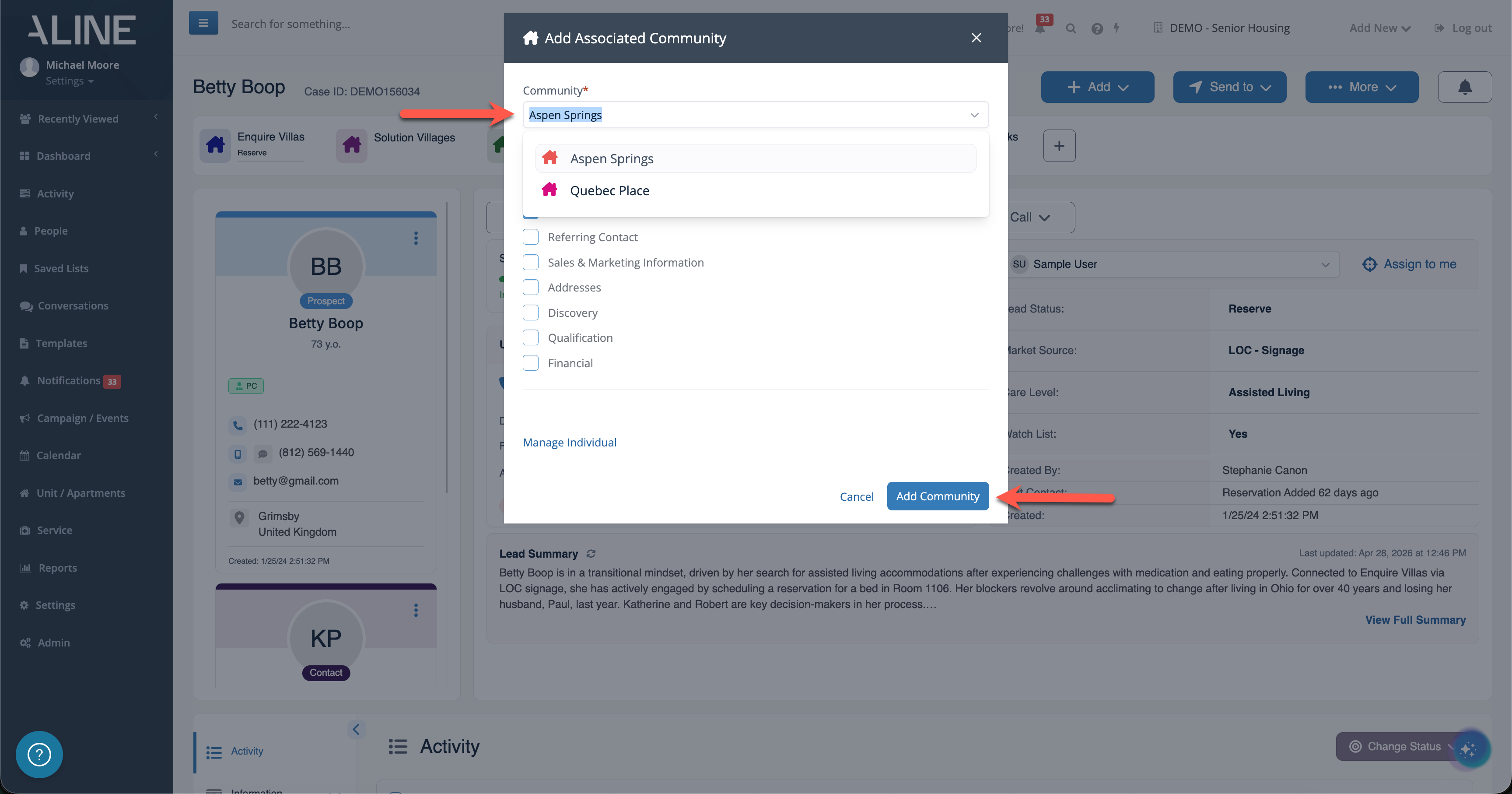
Task: Enable the Sales & Marketing Information checkbox
Action: point(531,262)
